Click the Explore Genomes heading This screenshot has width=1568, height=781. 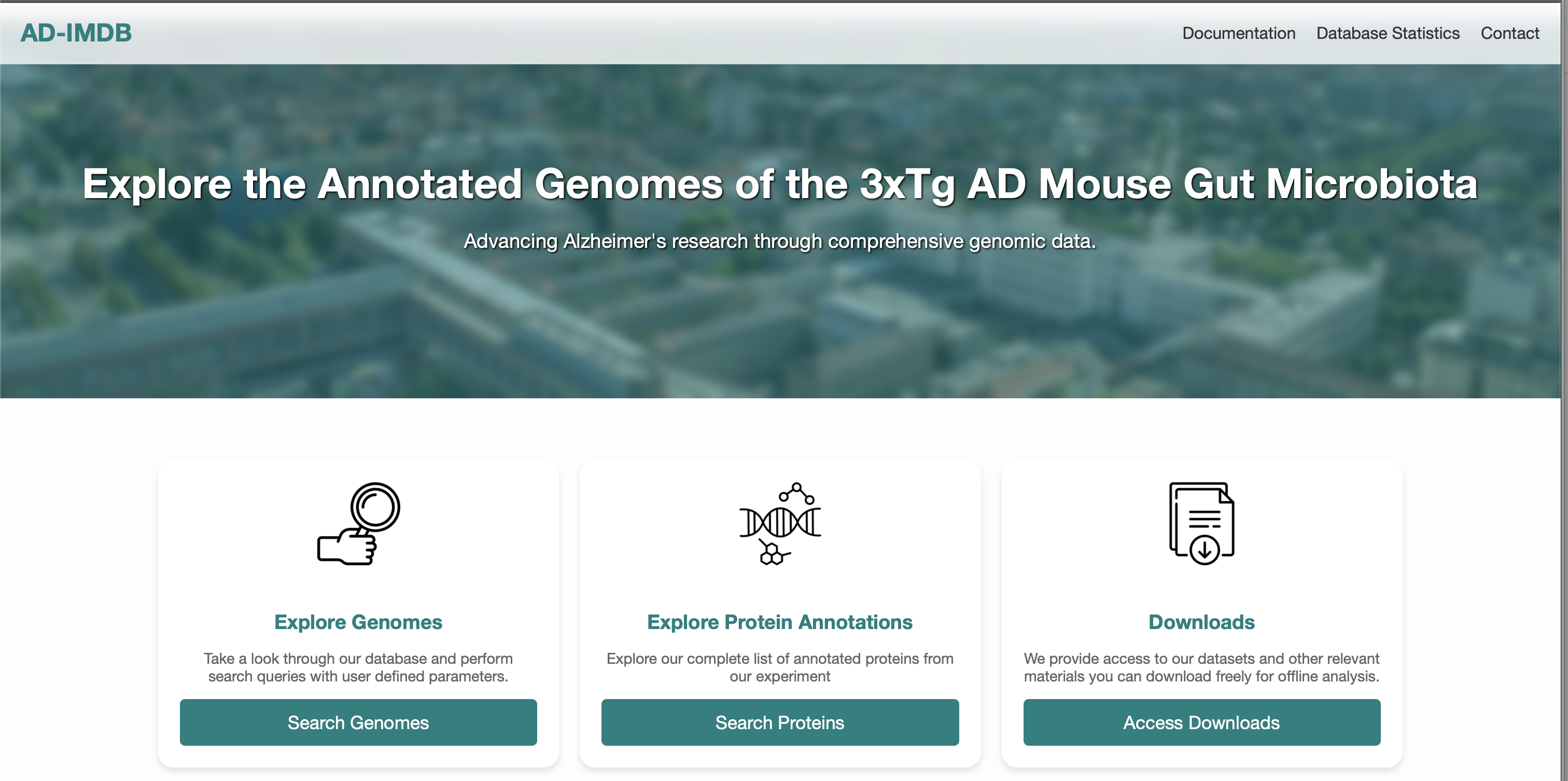pos(358,622)
